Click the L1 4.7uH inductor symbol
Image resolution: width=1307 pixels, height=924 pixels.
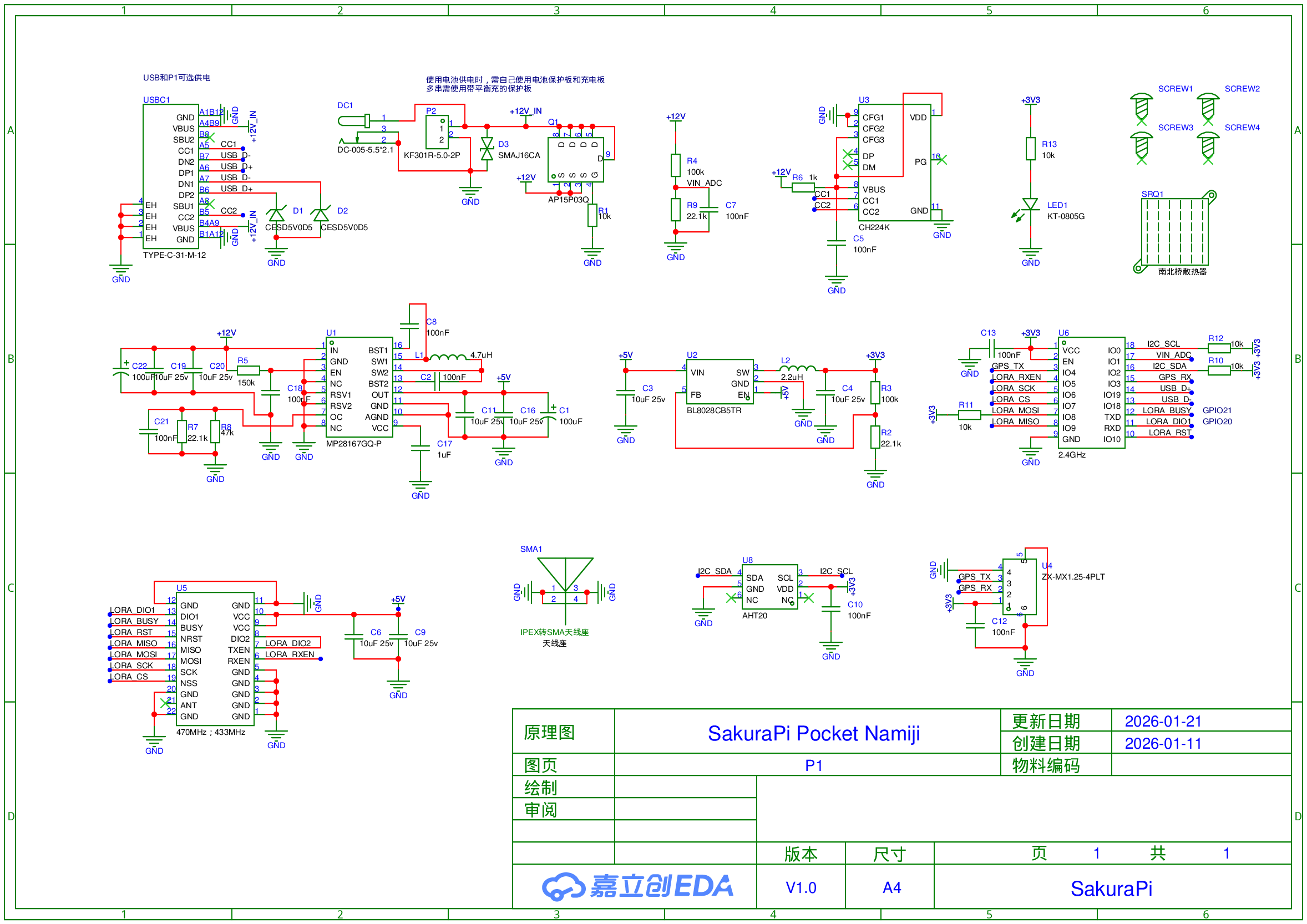click(x=448, y=358)
